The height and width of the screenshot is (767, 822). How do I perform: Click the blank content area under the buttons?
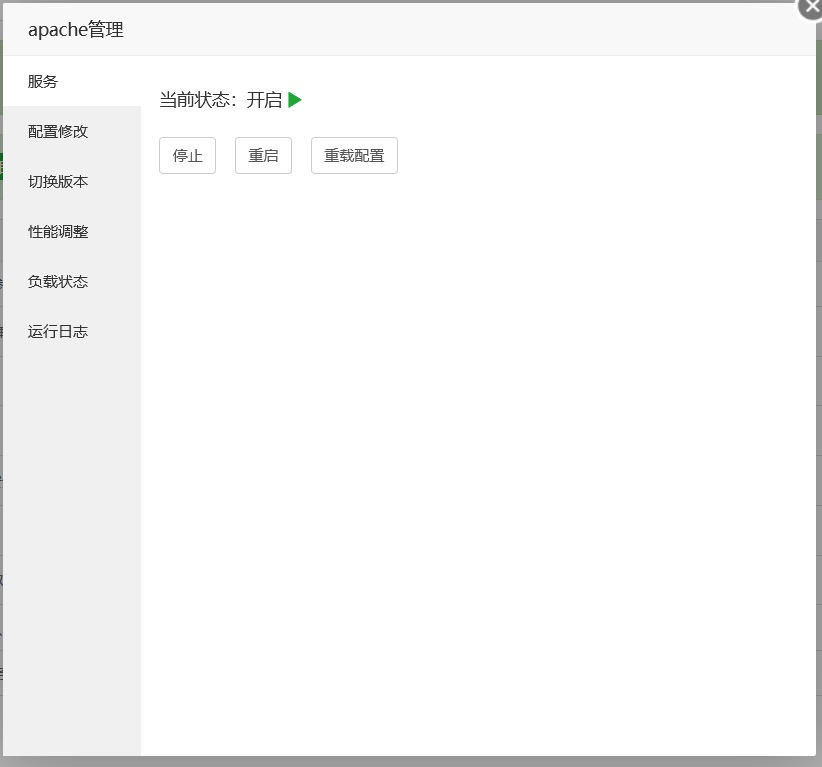pos(478,450)
